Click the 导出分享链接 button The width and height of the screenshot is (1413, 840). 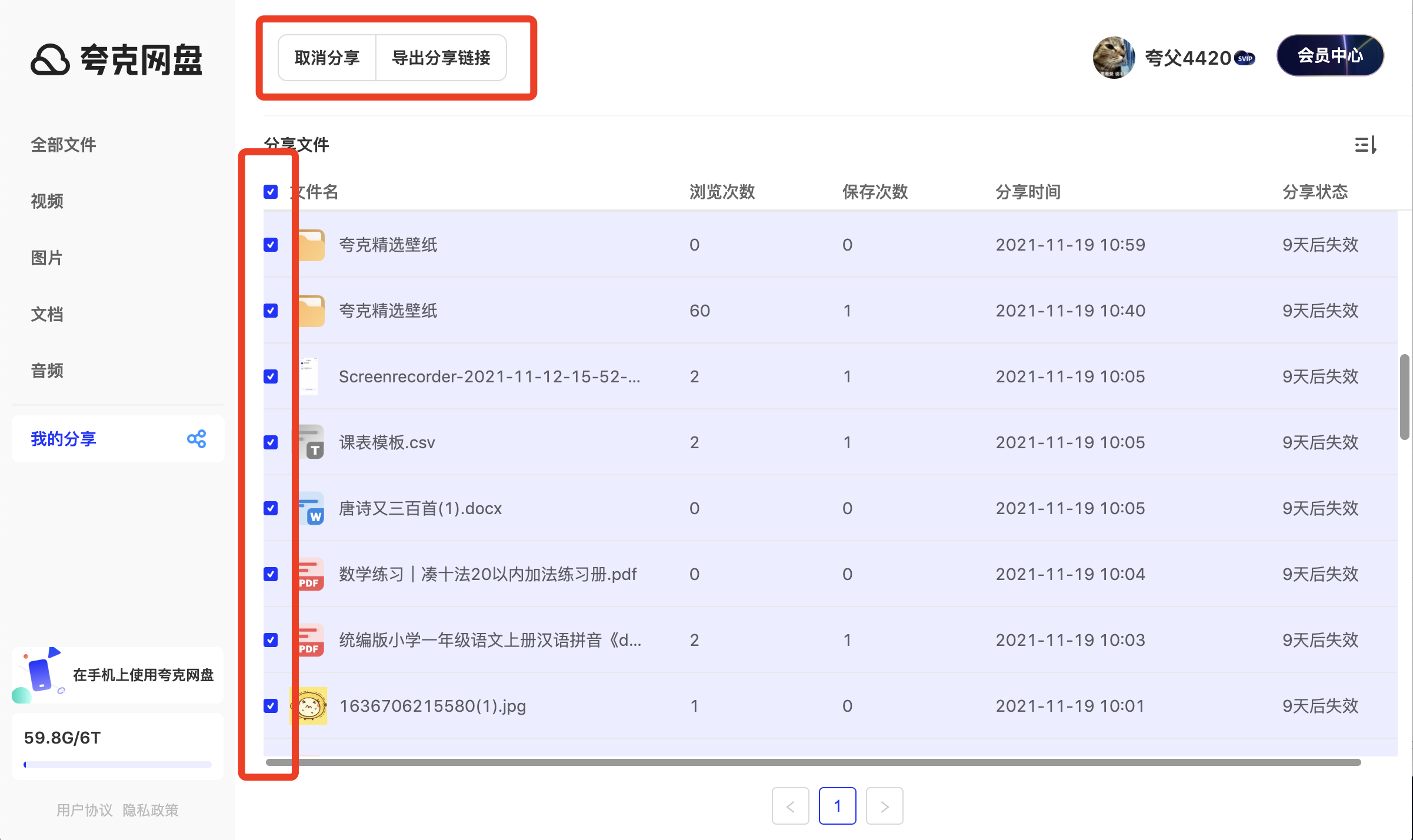point(441,57)
